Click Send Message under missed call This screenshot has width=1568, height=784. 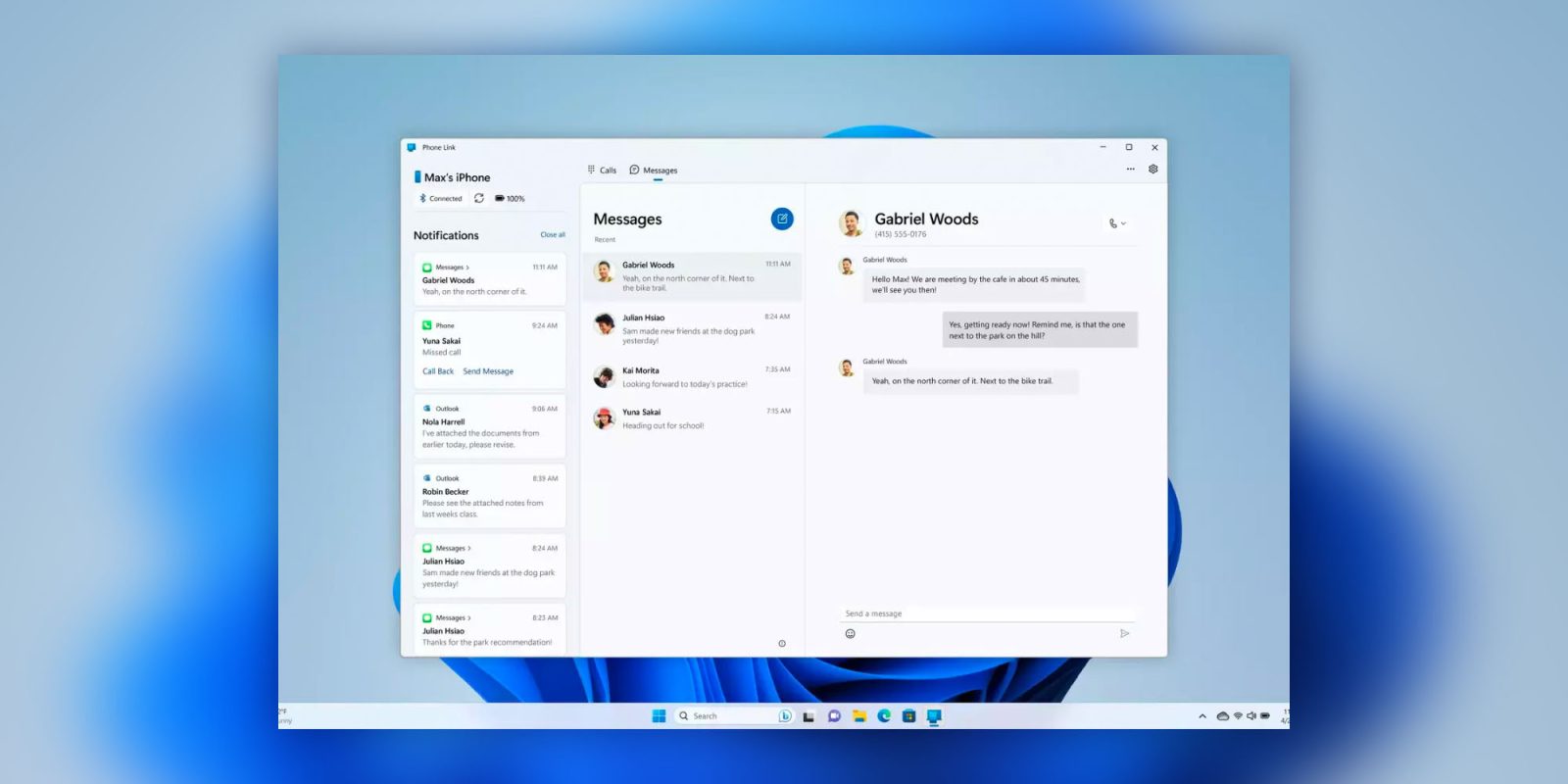(x=488, y=371)
